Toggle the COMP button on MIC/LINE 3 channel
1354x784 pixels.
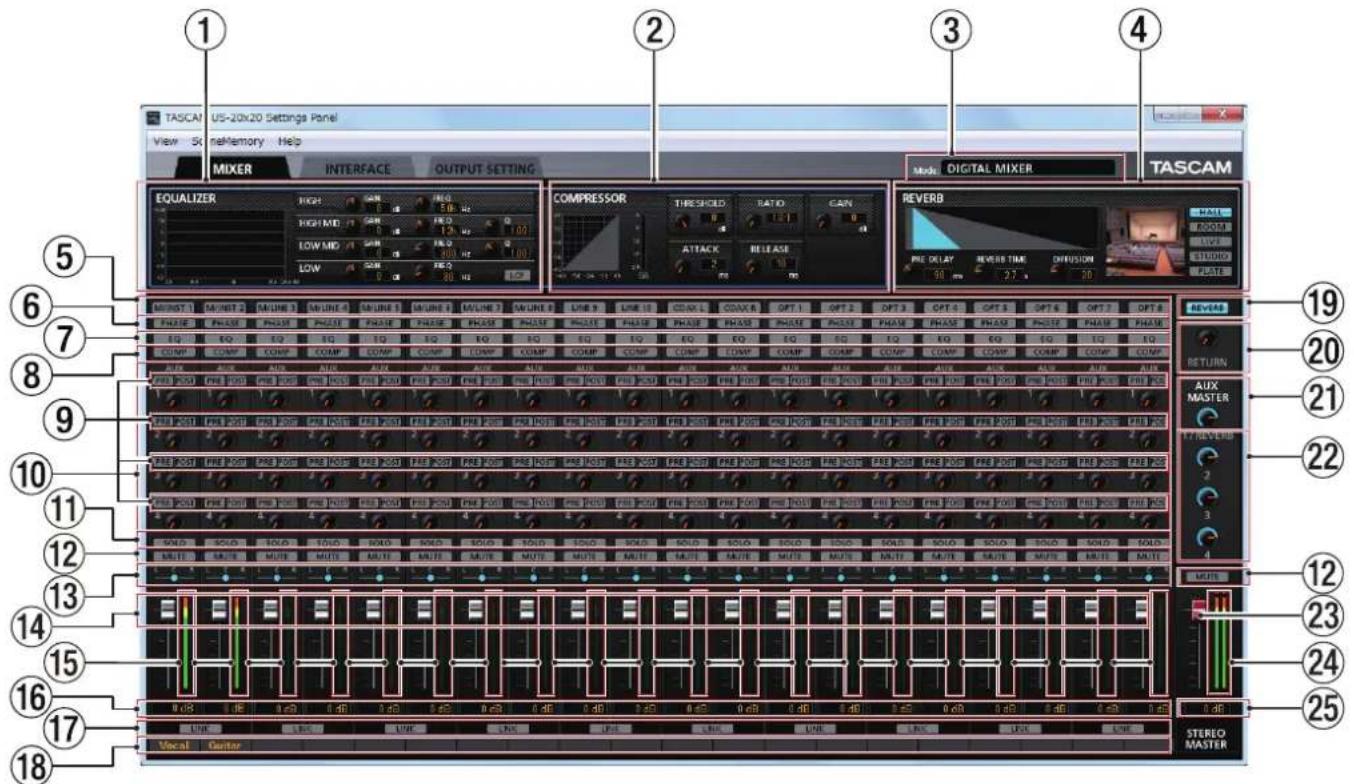277,352
